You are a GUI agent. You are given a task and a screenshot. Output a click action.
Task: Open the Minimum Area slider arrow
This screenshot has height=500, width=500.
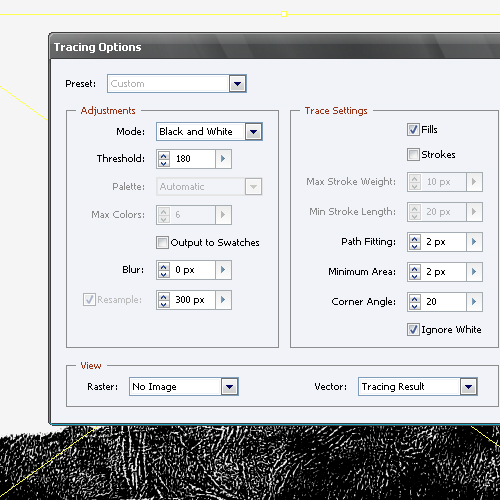click(x=474, y=272)
